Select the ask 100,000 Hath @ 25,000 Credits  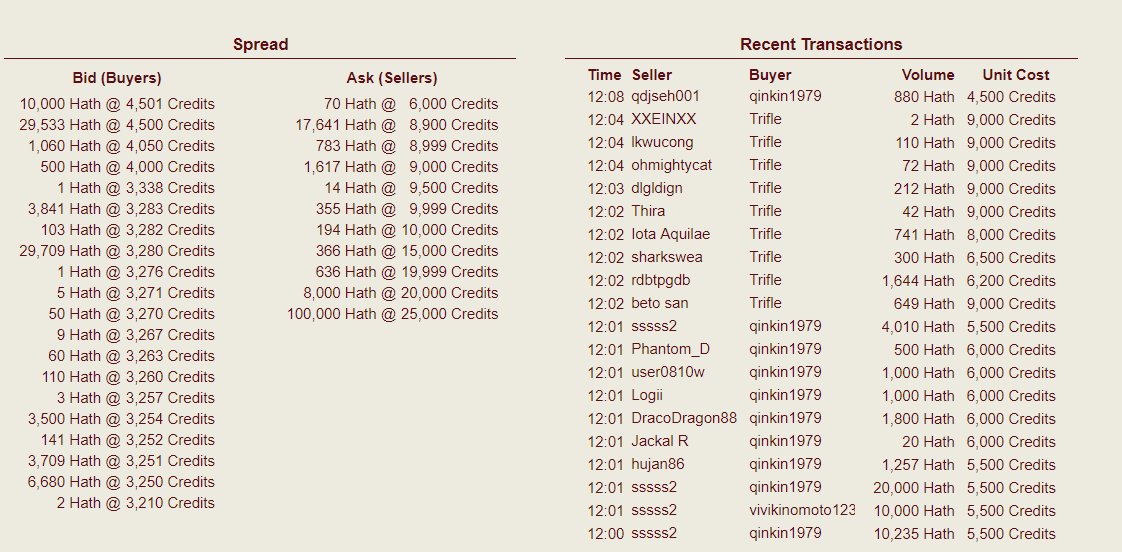392,314
